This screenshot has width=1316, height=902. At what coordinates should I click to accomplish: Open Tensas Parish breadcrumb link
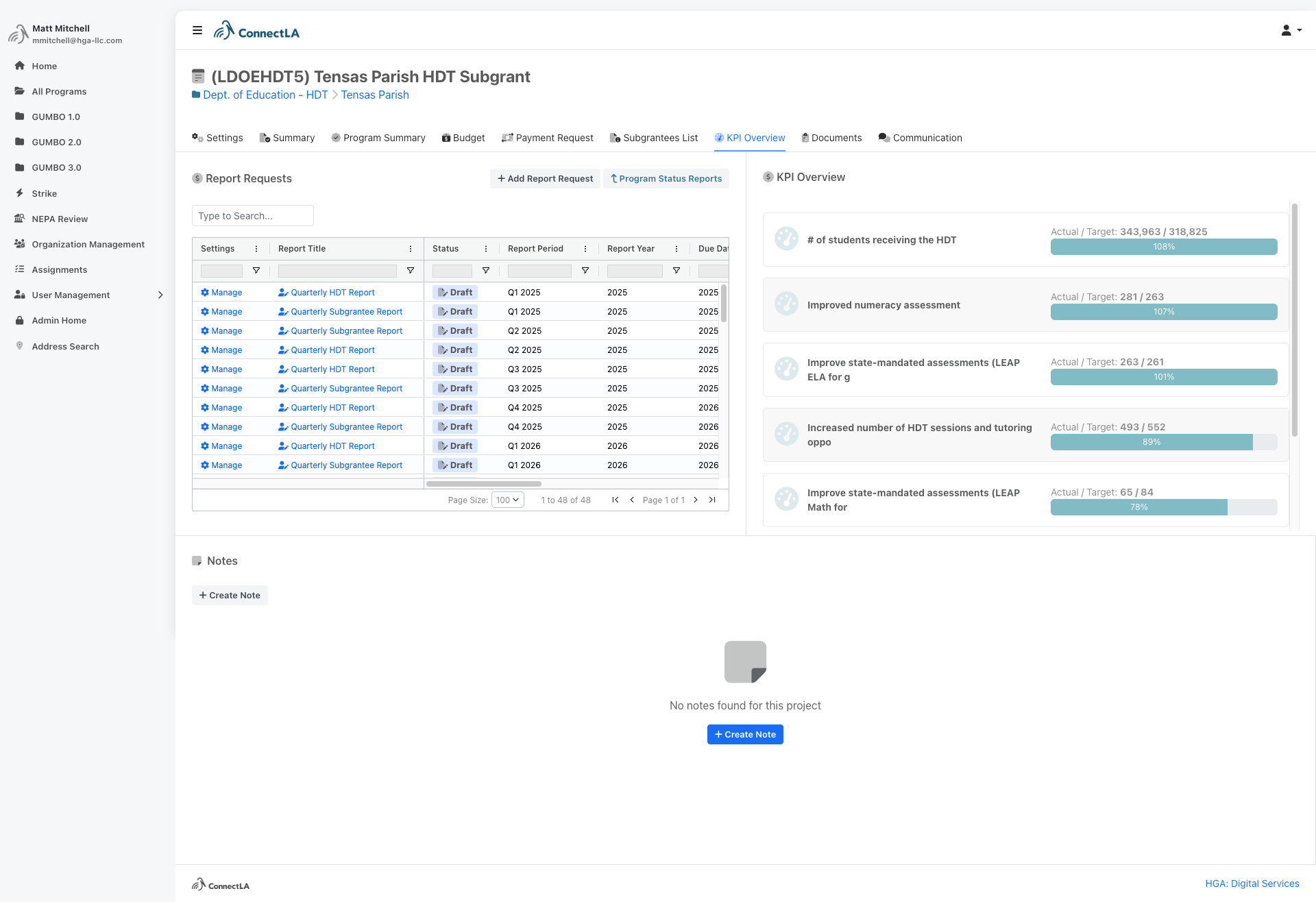[x=375, y=95]
